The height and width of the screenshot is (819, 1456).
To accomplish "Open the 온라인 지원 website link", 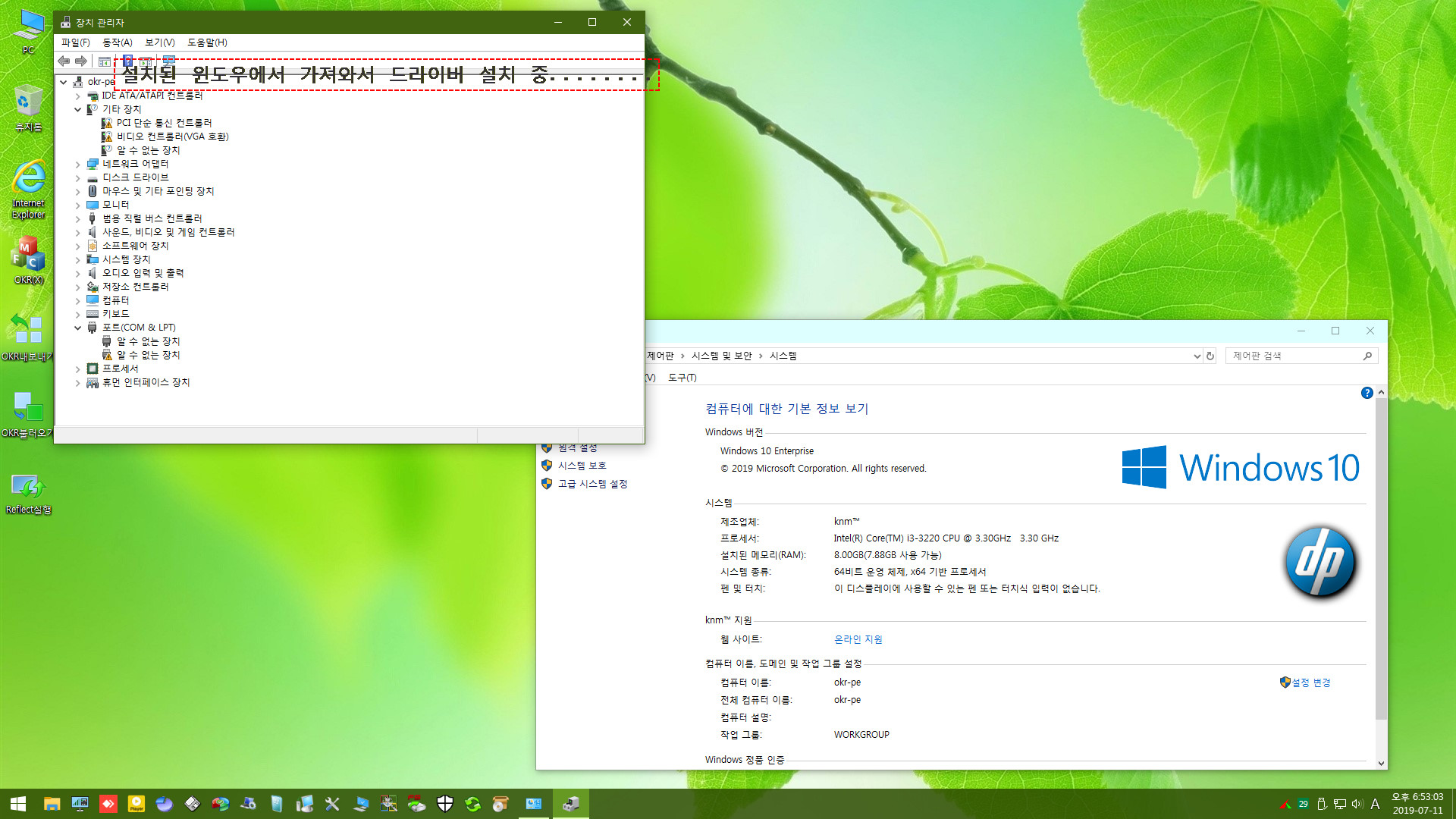I will (858, 639).
